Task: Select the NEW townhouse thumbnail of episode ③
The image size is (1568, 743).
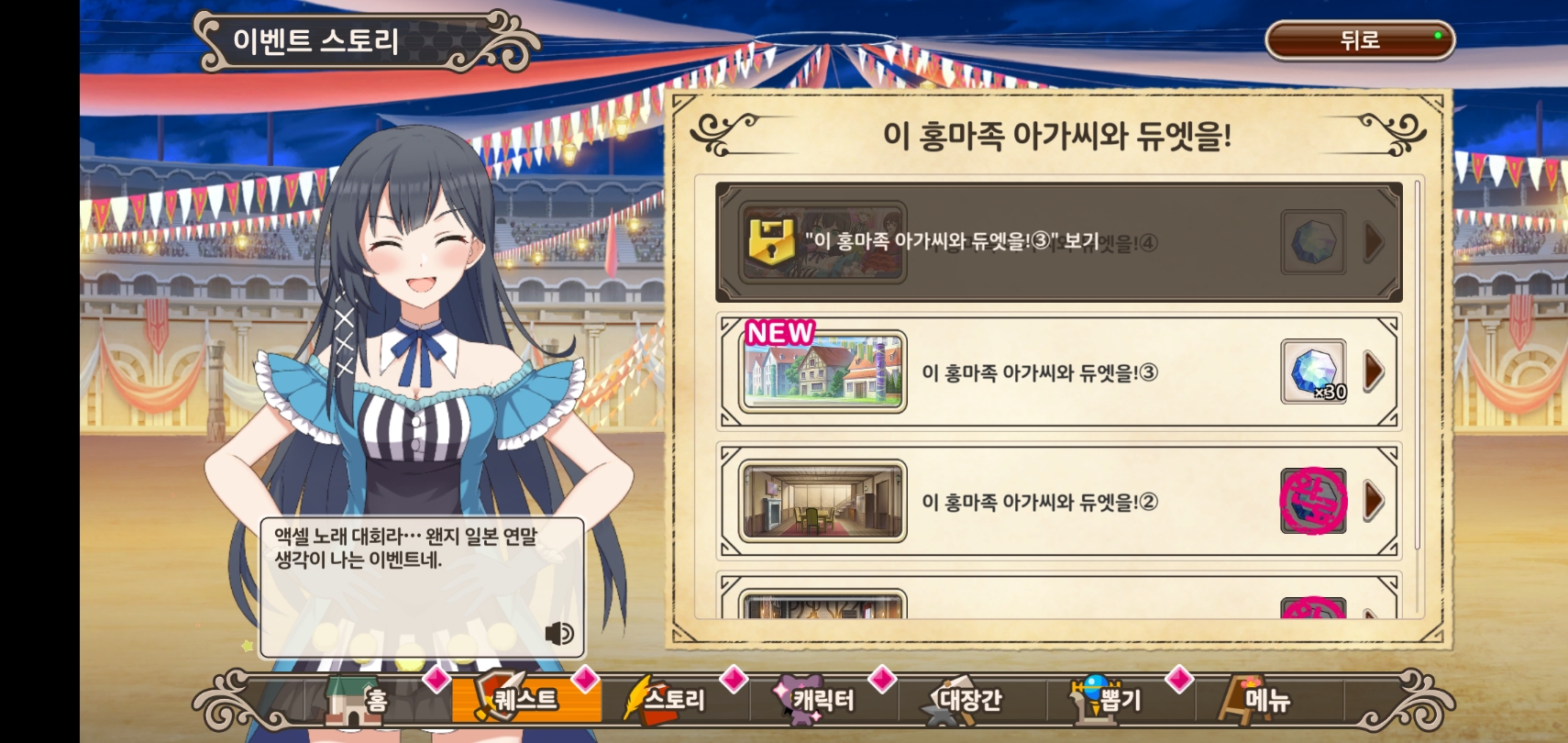Action: (823, 371)
